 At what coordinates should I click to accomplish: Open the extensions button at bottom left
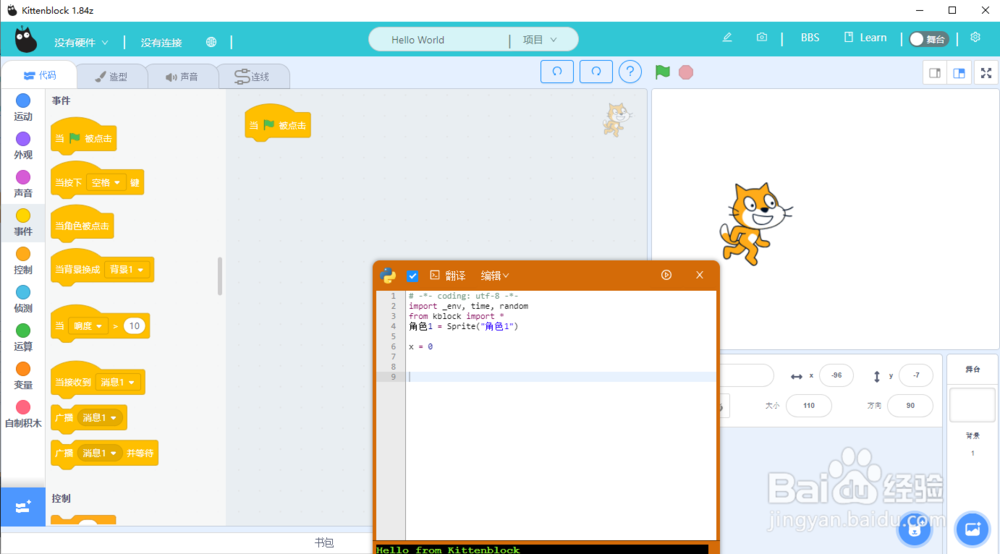tap(23, 507)
